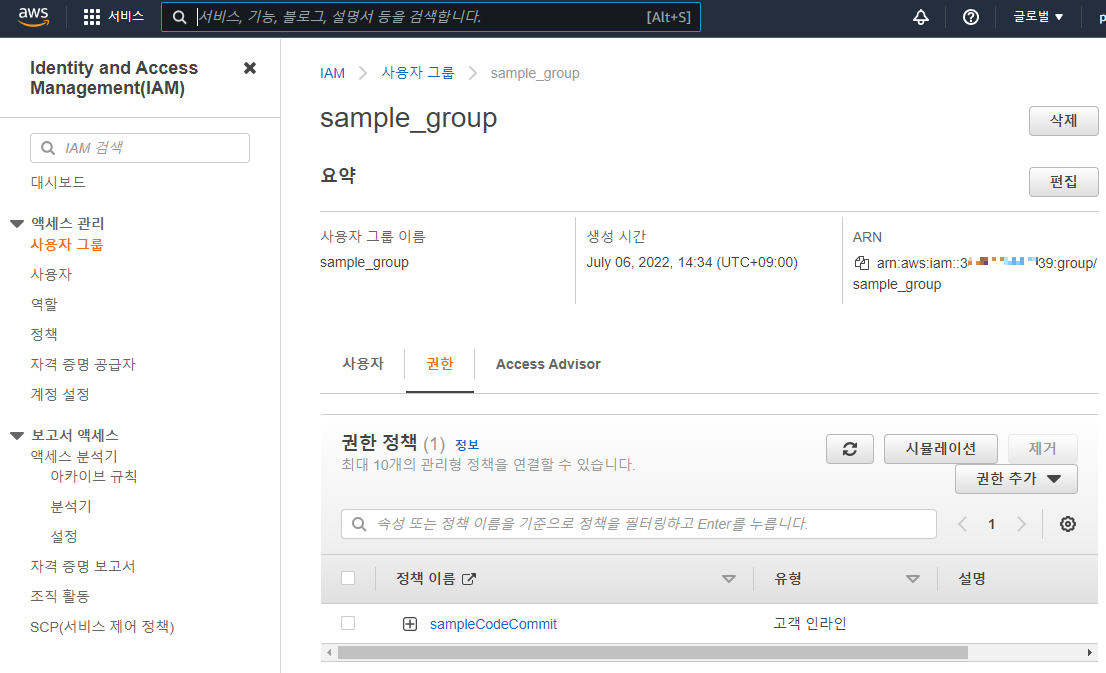1106x673 pixels.
Task: Focus the top AWS search field
Action: 431,17
